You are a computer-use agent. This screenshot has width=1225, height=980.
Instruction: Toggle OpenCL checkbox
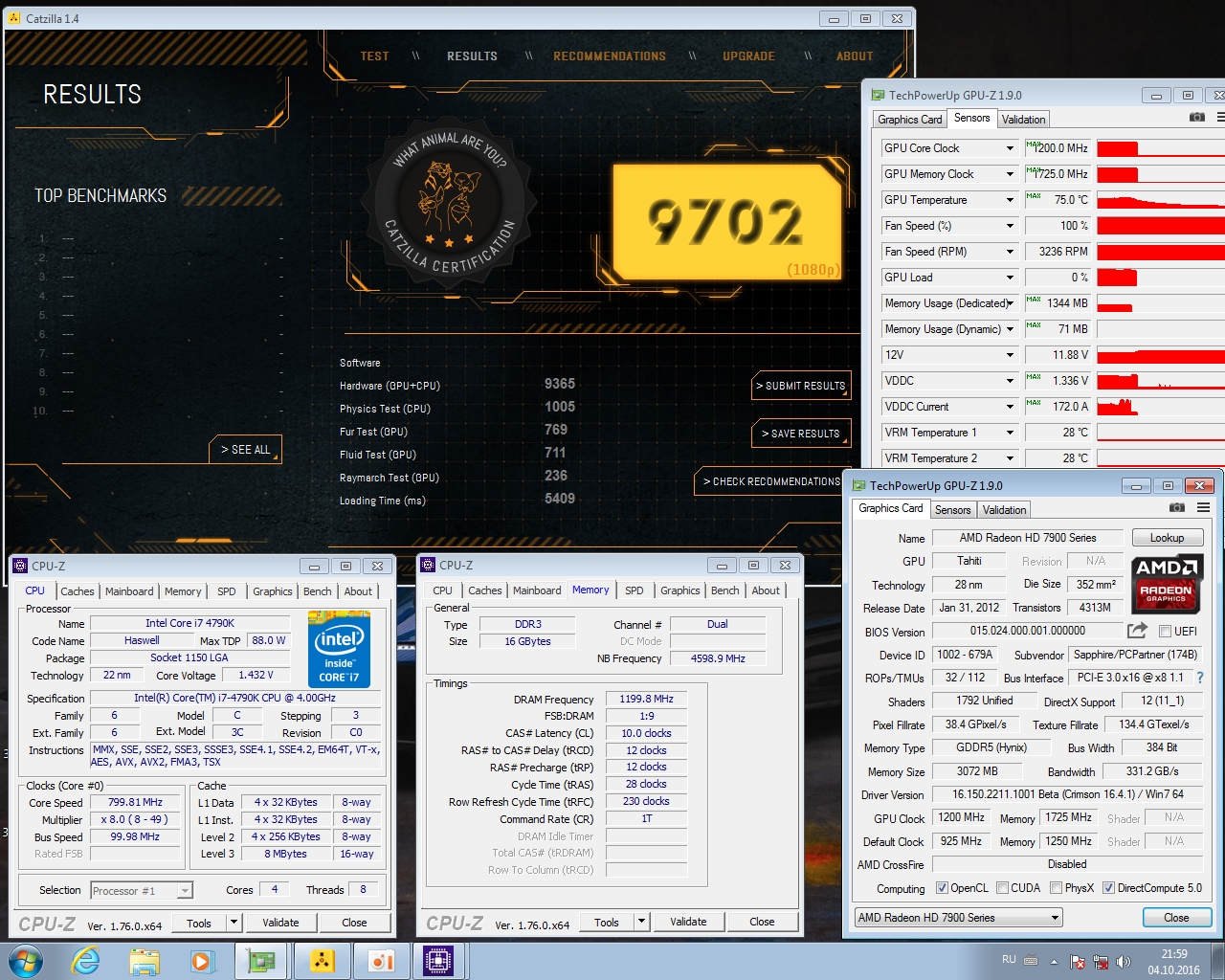(x=942, y=888)
